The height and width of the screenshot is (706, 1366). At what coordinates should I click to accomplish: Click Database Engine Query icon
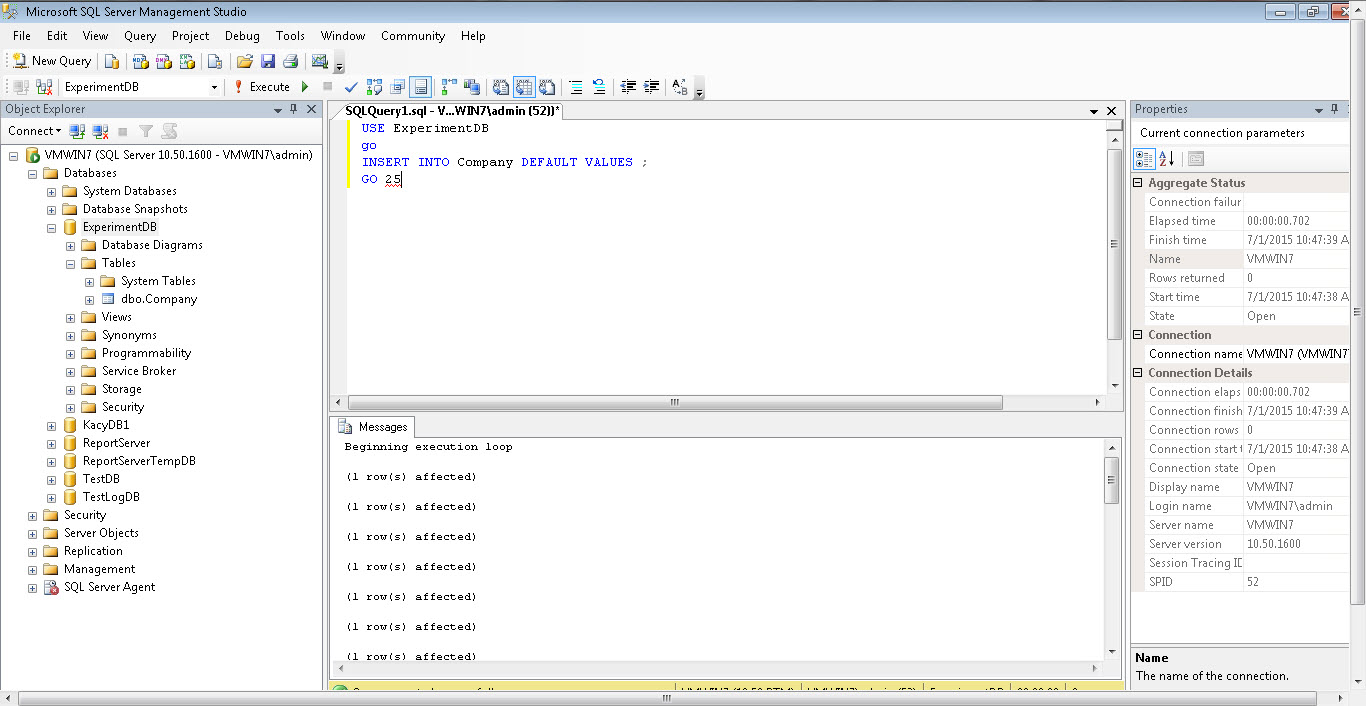pyautogui.click(x=112, y=61)
